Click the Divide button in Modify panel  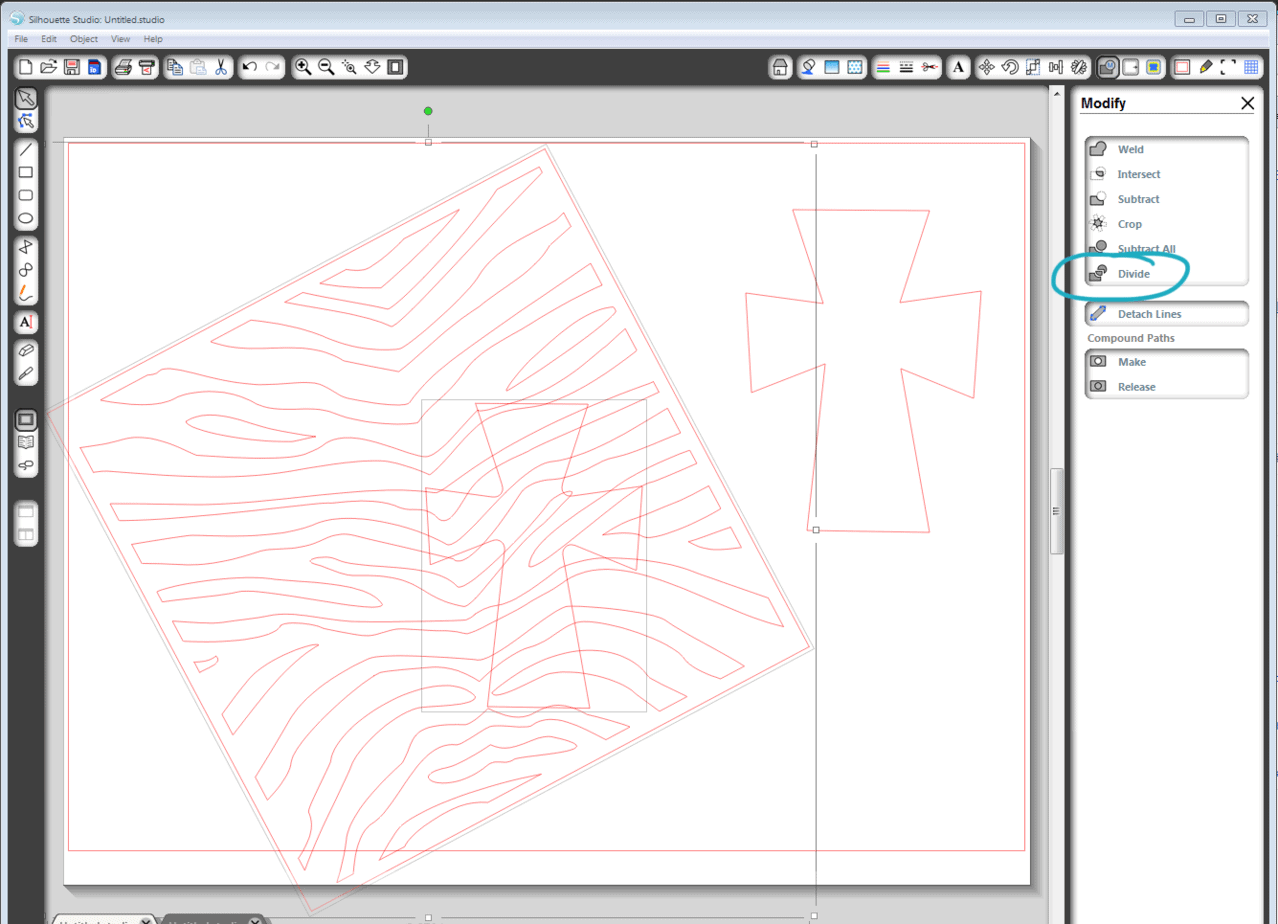[x=1134, y=273]
